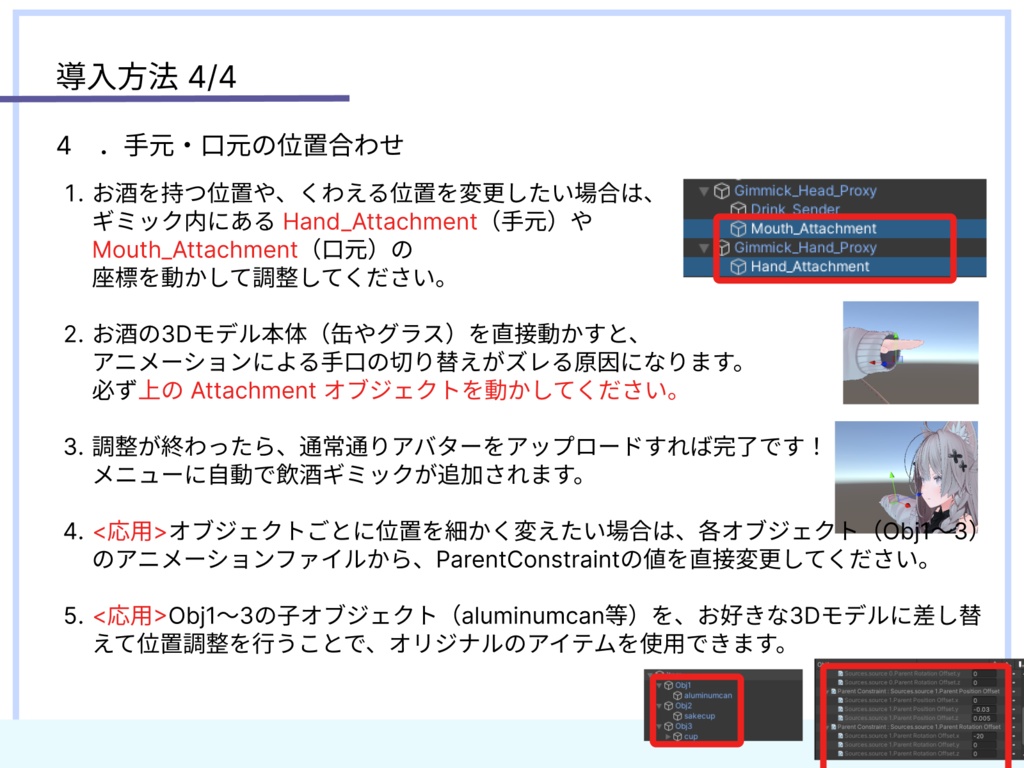Click the Position Offset.y value field -0.03
Viewport: 1024px width, 768px height.
(984, 709)
